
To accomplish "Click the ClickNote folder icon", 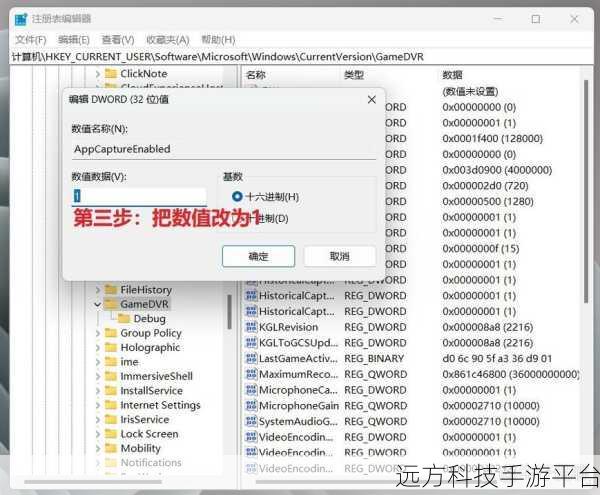I will 111,73.
